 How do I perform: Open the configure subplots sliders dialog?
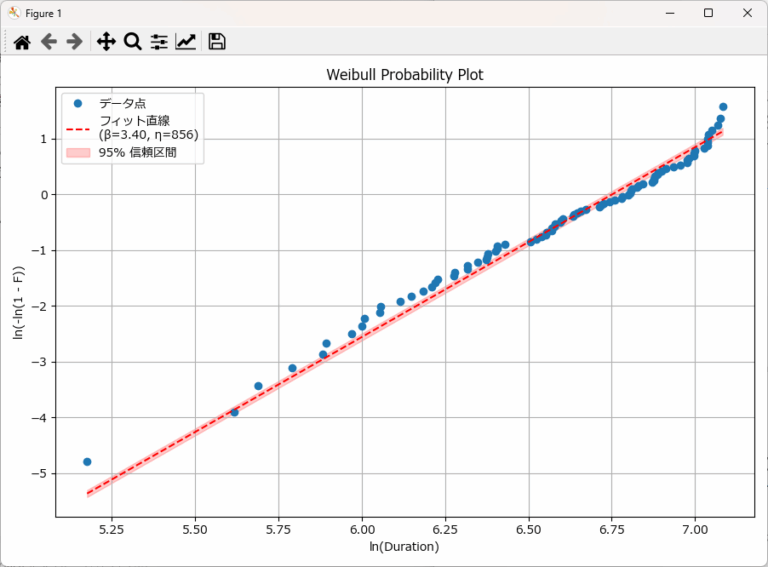point(159,41)
